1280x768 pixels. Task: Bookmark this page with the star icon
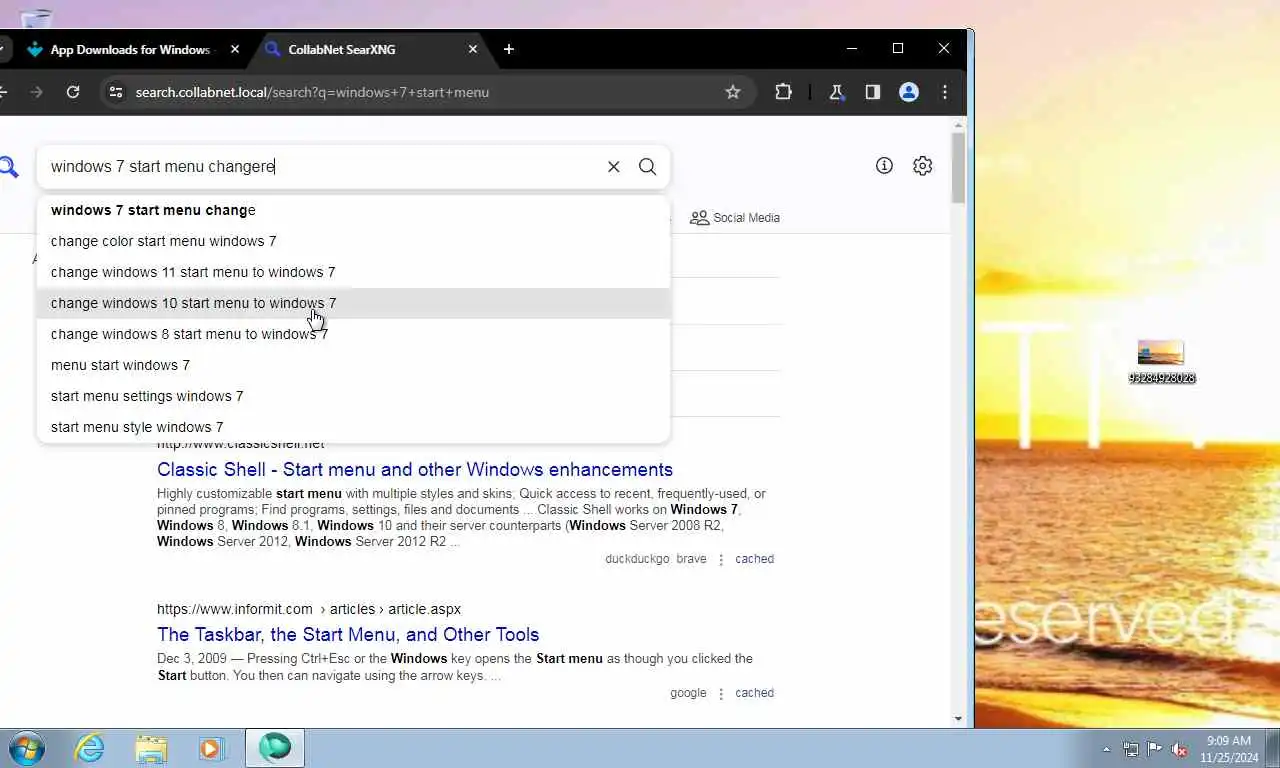733,92
